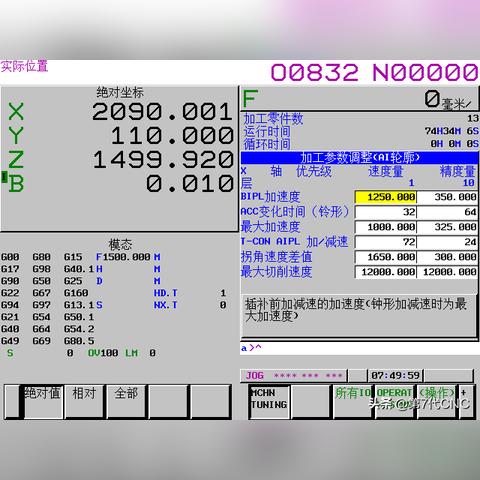Click the empty softkey after 全部
The width and height of the screenshot is (480, 480).
[x=168, y=402]
